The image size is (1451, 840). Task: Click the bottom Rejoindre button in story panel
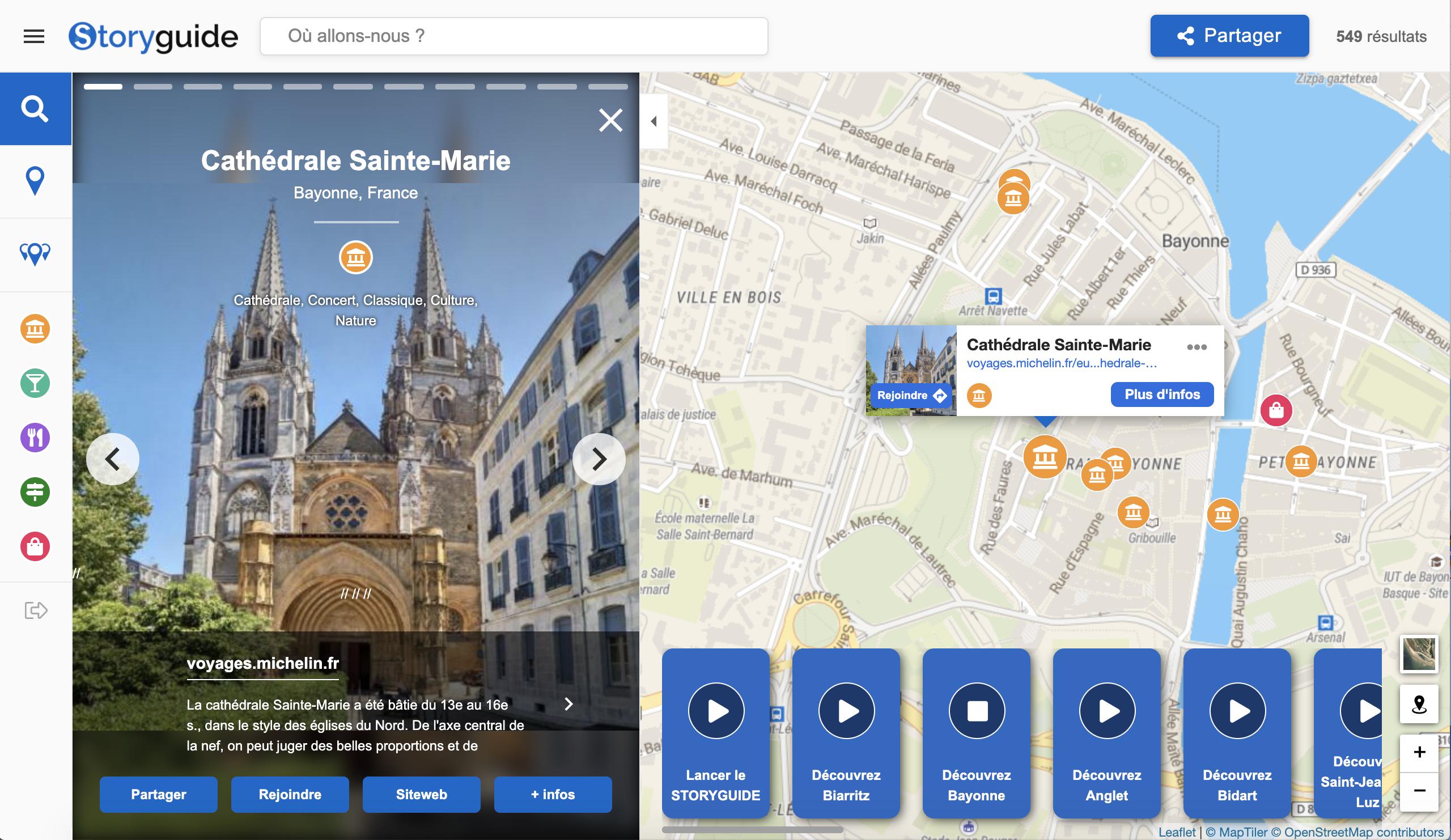[290, 795]
